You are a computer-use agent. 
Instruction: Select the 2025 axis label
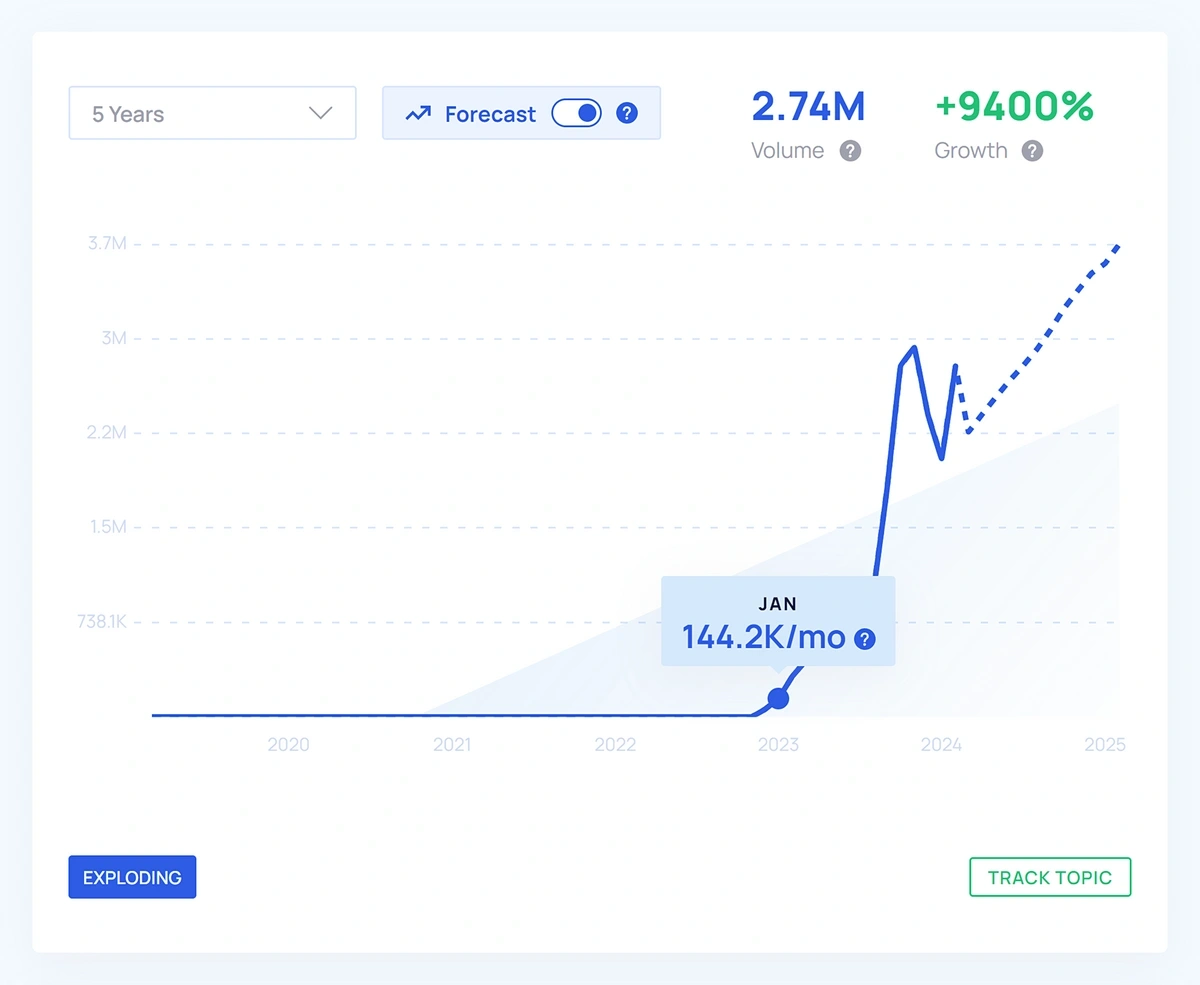coord(1105,744)
